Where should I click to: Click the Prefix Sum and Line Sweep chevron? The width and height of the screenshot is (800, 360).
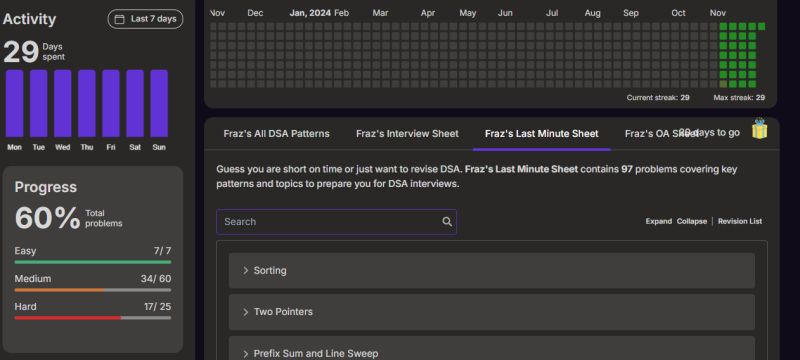[x=245, y=354]
